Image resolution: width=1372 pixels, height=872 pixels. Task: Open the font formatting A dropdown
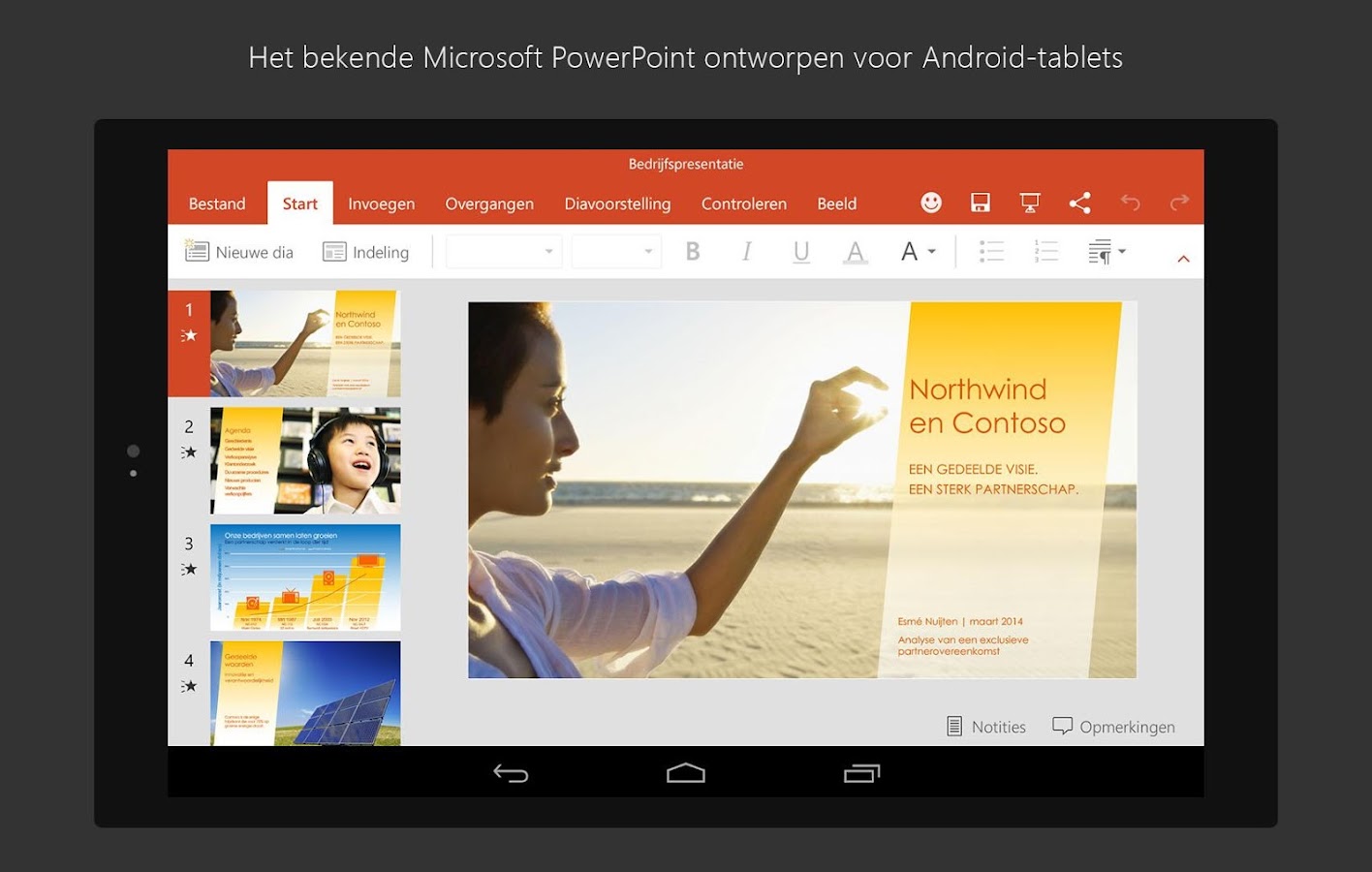click(x=918, y=252)
